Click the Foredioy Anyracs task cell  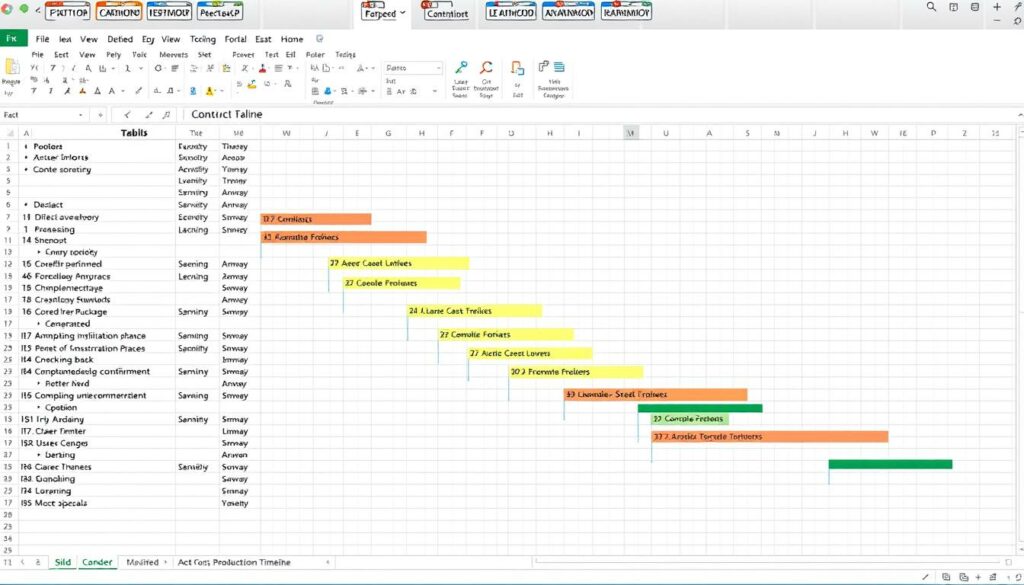(x=97, y=276)
